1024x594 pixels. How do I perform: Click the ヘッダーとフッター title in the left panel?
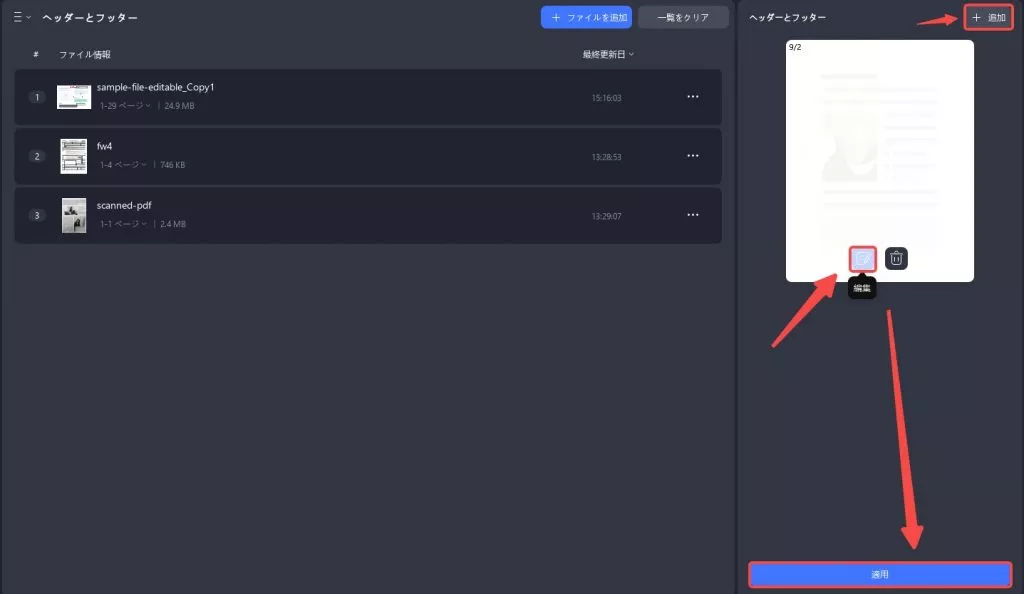coord(90,18)
